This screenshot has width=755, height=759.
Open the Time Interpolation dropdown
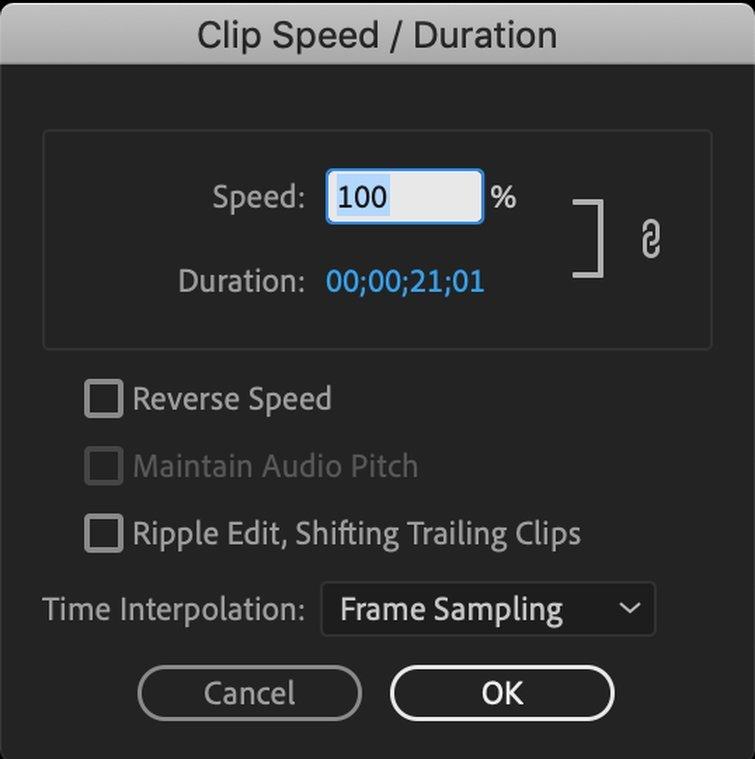click(488, 608)
